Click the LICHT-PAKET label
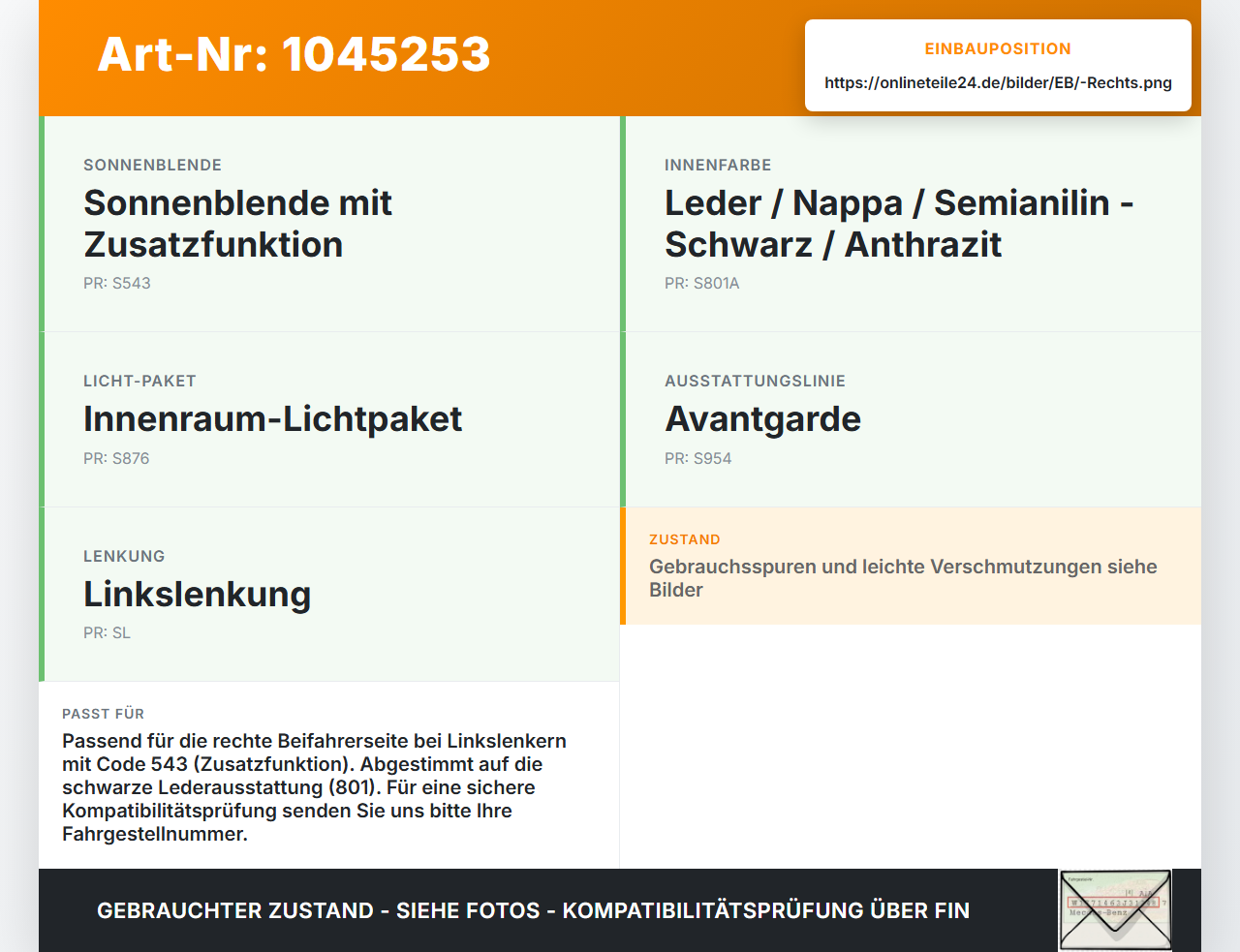The width and height of the screenshot is (1240, 952). (x=139, y=382)
